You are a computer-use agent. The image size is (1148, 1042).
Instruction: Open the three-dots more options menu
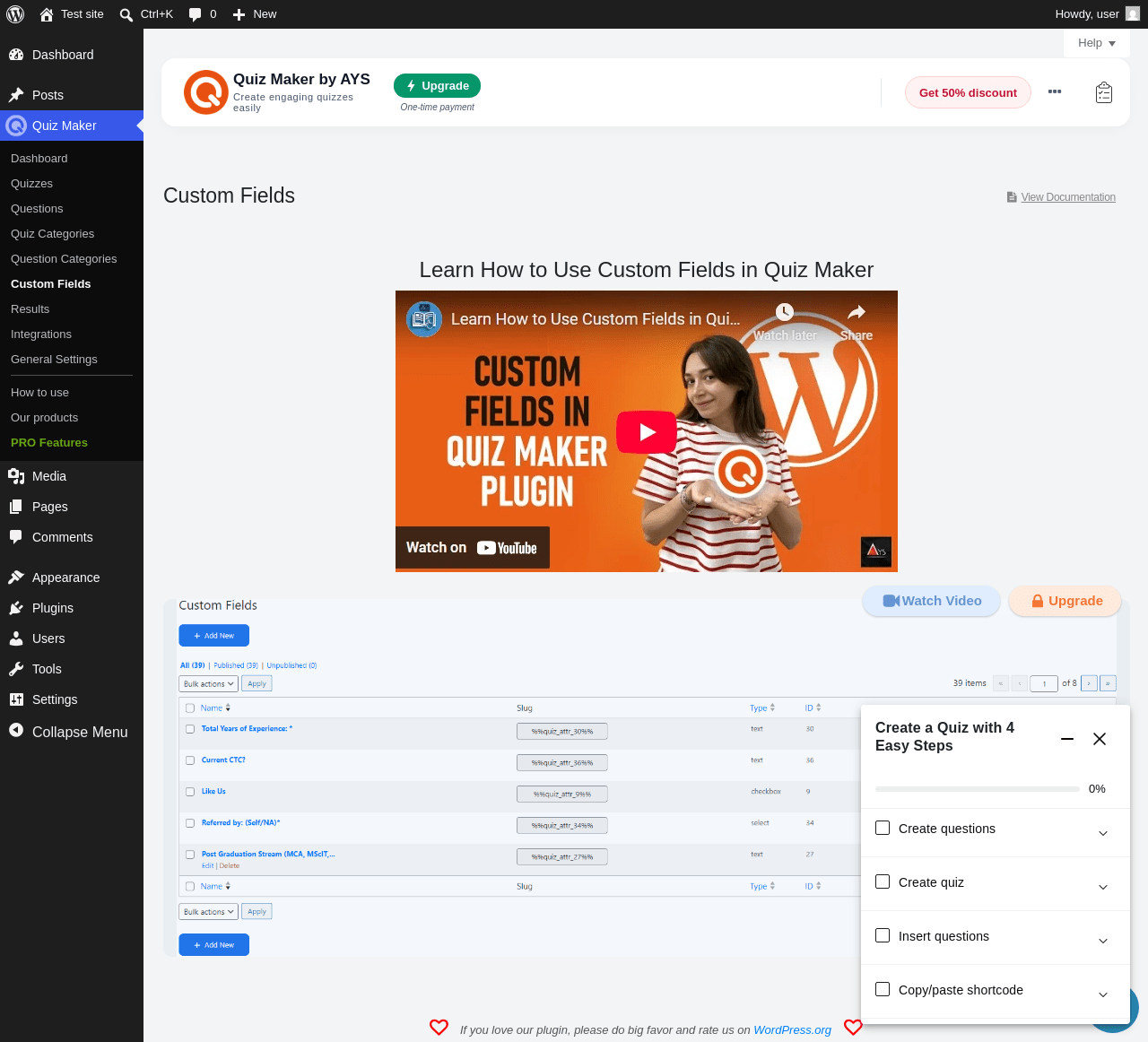click(x=1055, y=91)
